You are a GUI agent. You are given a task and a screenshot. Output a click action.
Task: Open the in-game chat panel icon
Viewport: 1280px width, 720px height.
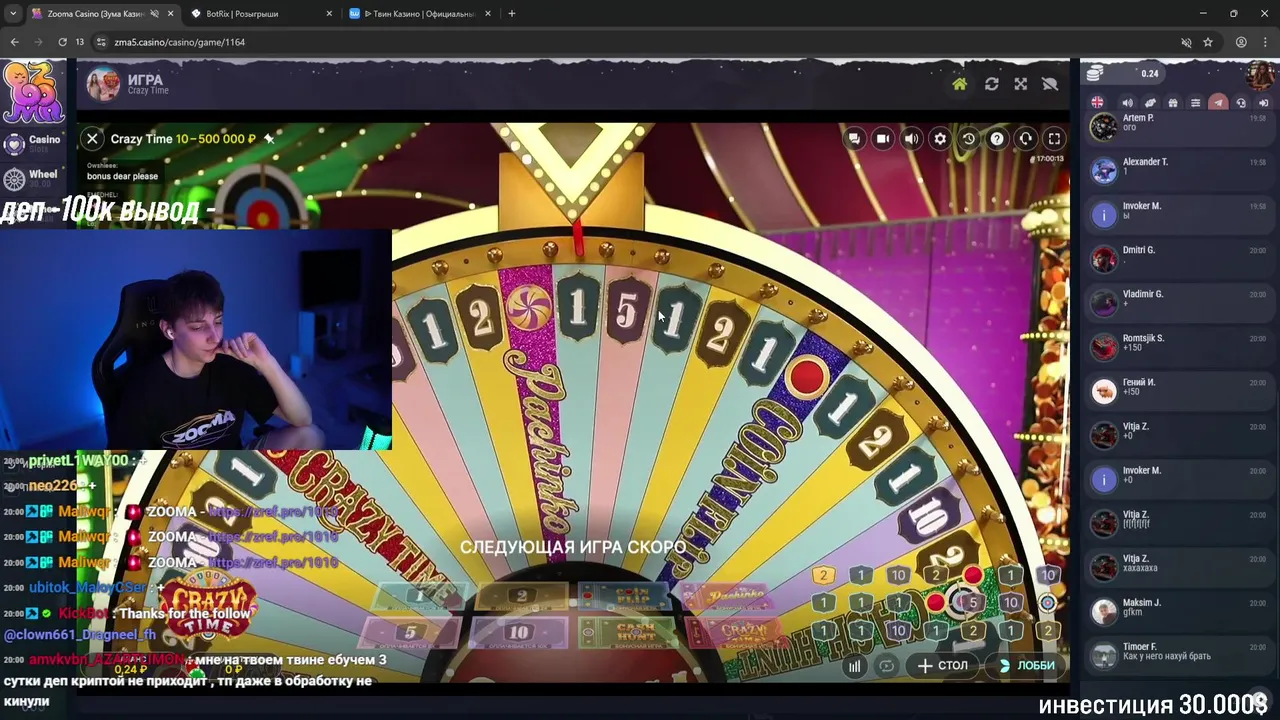854,139
